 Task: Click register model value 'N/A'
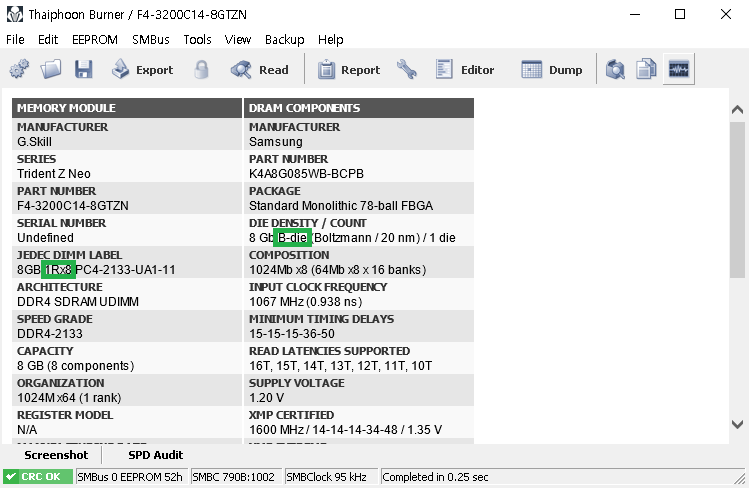[27, 430]
